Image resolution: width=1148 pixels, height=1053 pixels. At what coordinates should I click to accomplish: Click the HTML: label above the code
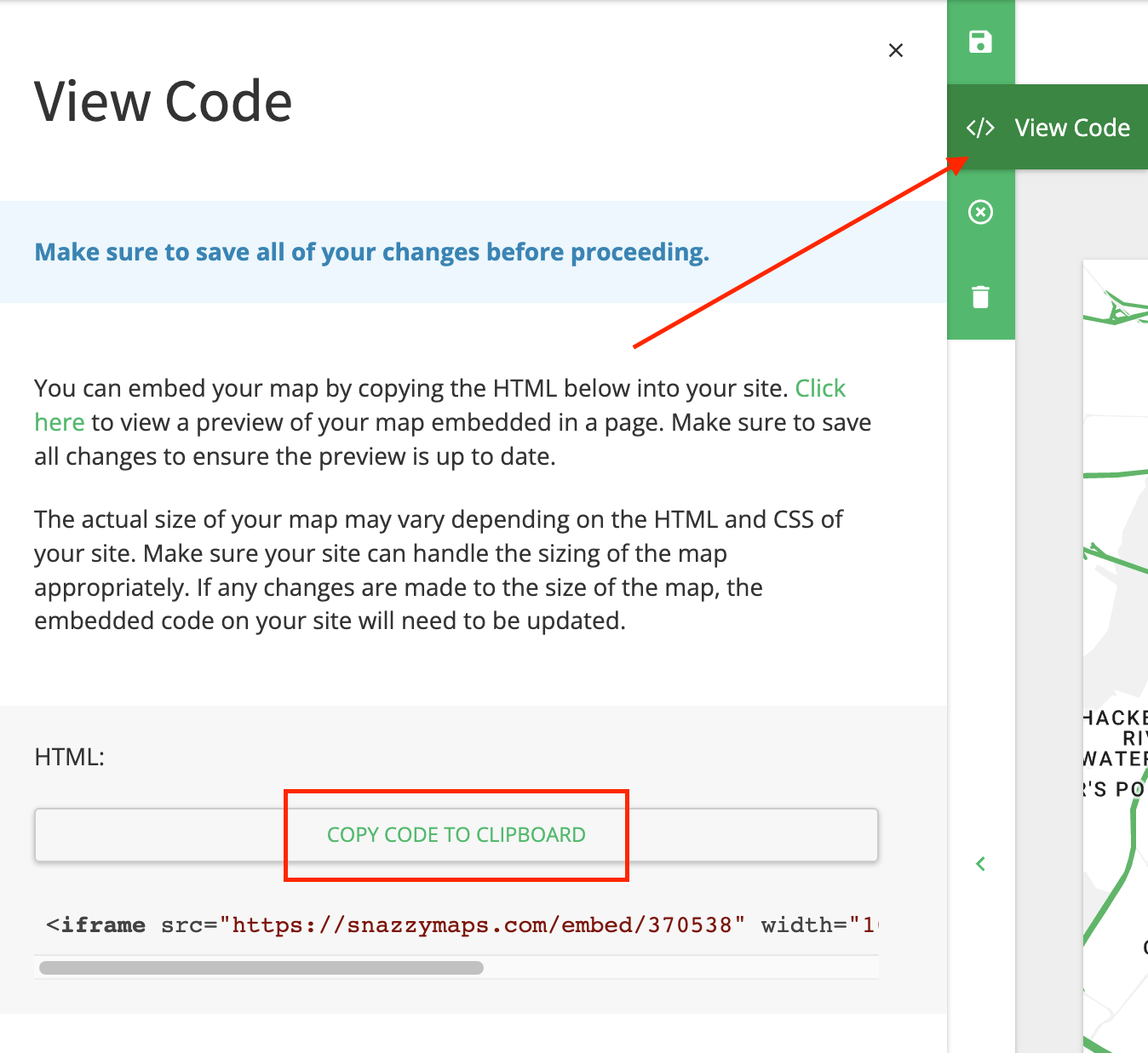point(69,757)
